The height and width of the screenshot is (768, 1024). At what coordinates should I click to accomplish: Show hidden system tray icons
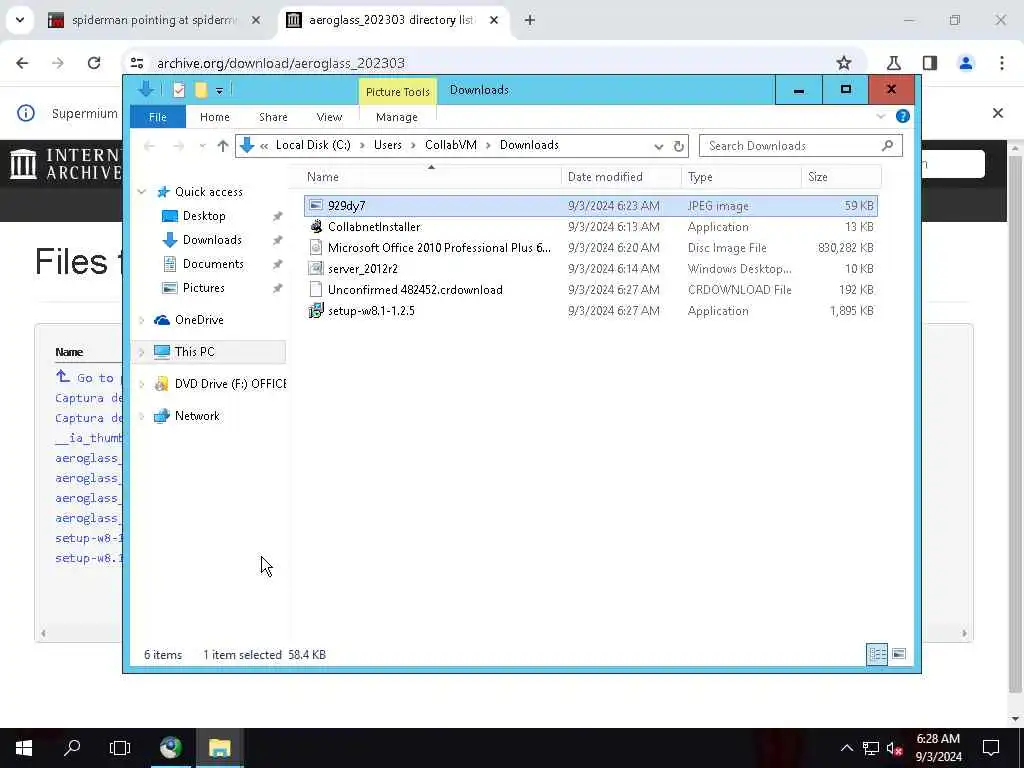(x=846, y=748)
